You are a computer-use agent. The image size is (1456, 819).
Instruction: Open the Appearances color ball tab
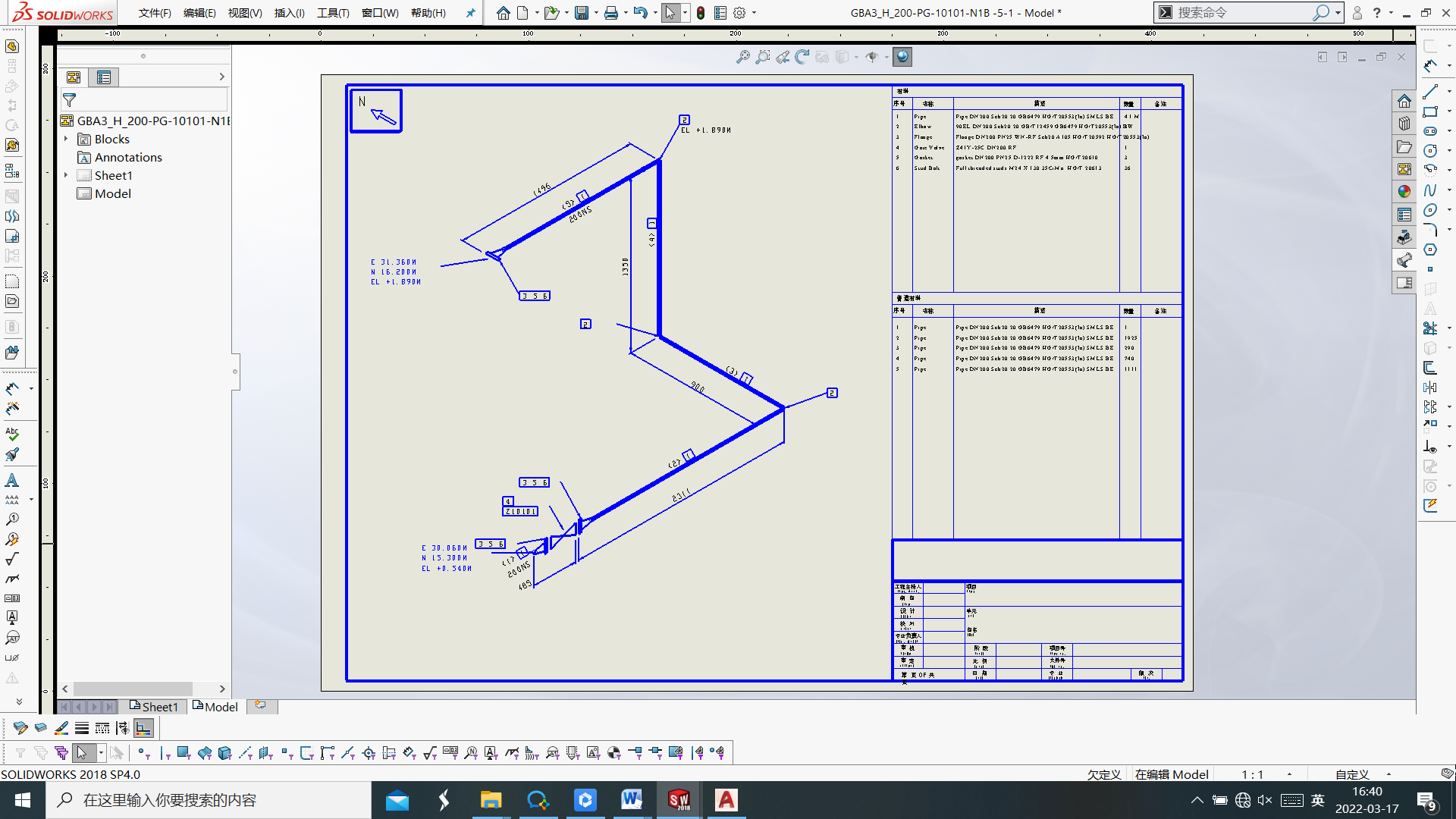click(1404, 192)
